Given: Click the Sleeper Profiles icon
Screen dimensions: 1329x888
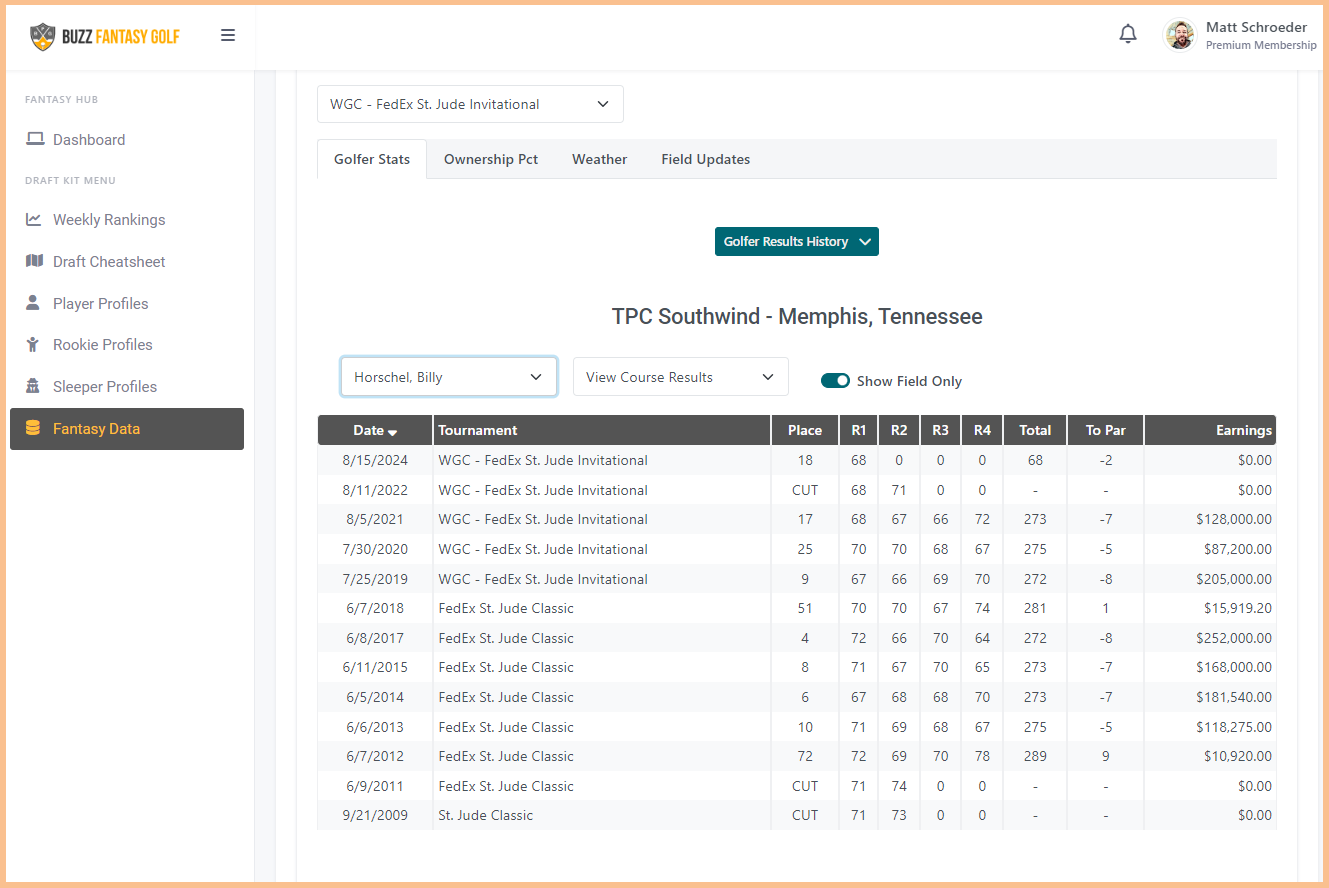Looking at the screenshot, I should coord(33,386).
